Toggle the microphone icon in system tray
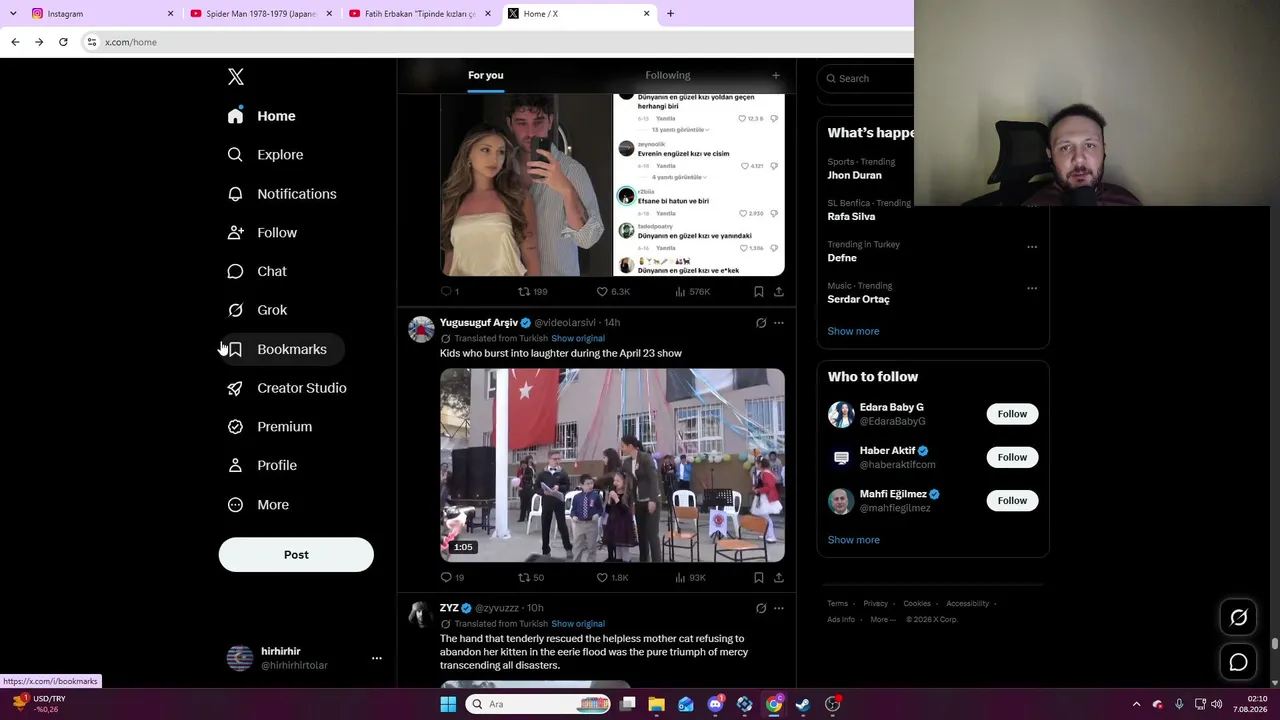The height and width of the screenshot is (720, 1280). point(1179,704)
